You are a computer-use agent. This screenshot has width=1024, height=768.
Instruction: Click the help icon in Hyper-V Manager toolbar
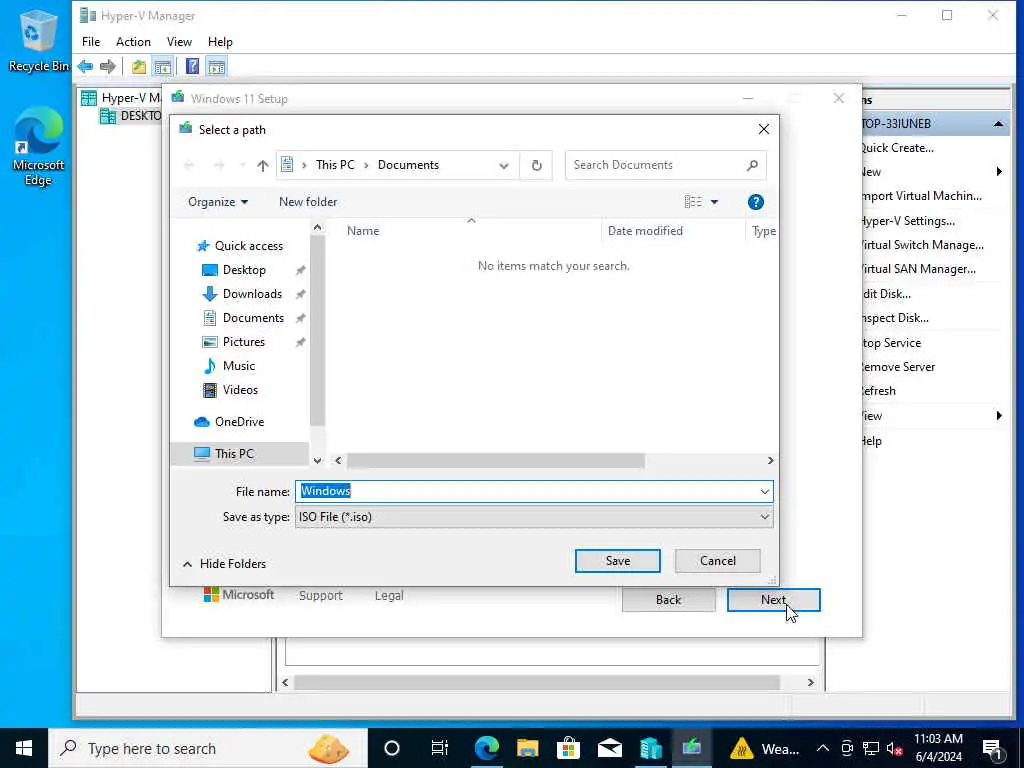pyautogui.click(x=192, y=66)
